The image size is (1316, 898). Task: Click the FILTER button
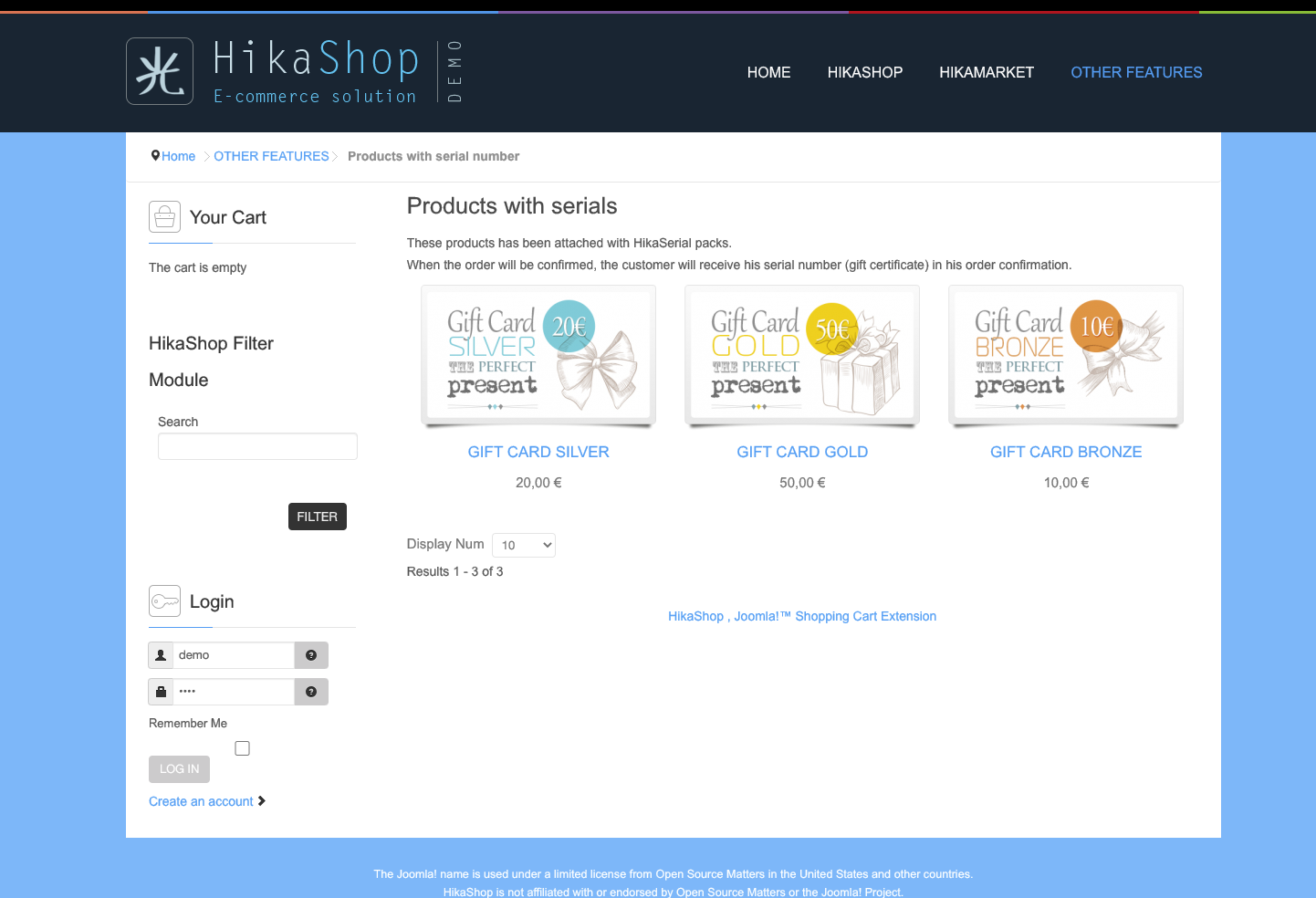[x=318, y=517]
